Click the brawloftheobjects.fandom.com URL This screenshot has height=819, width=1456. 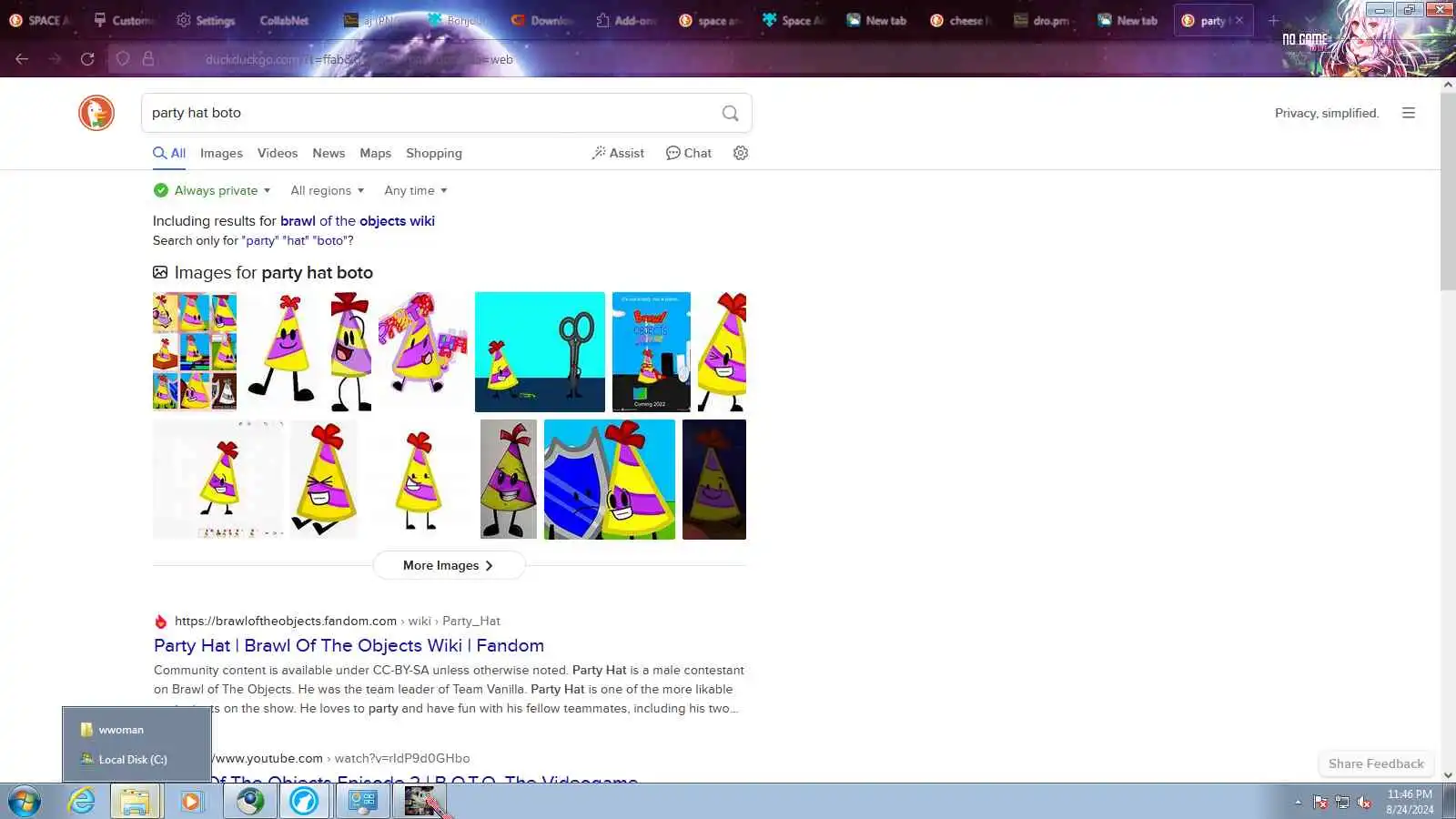click(286, 622)
